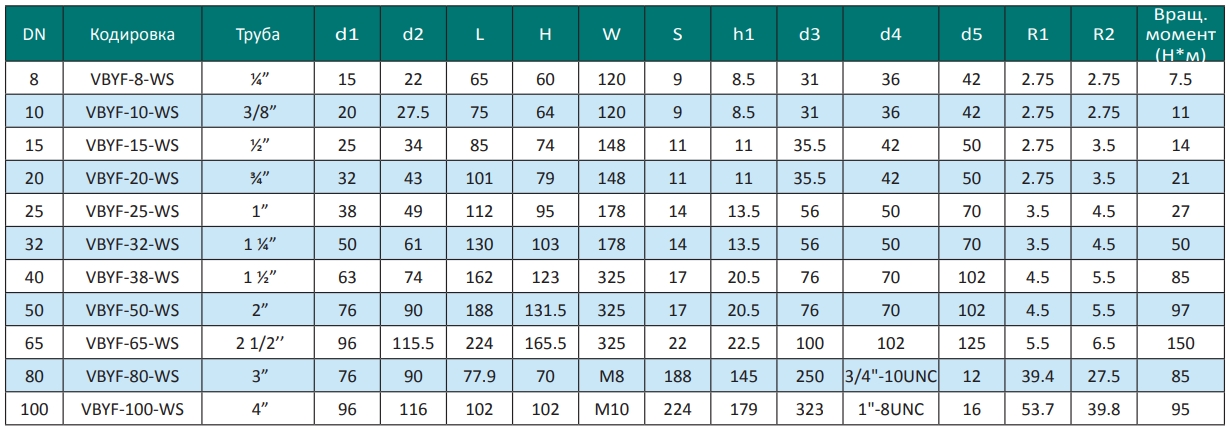Click the M10 cell
Screen dimensions: 1230x430
[x=610, y=410]
